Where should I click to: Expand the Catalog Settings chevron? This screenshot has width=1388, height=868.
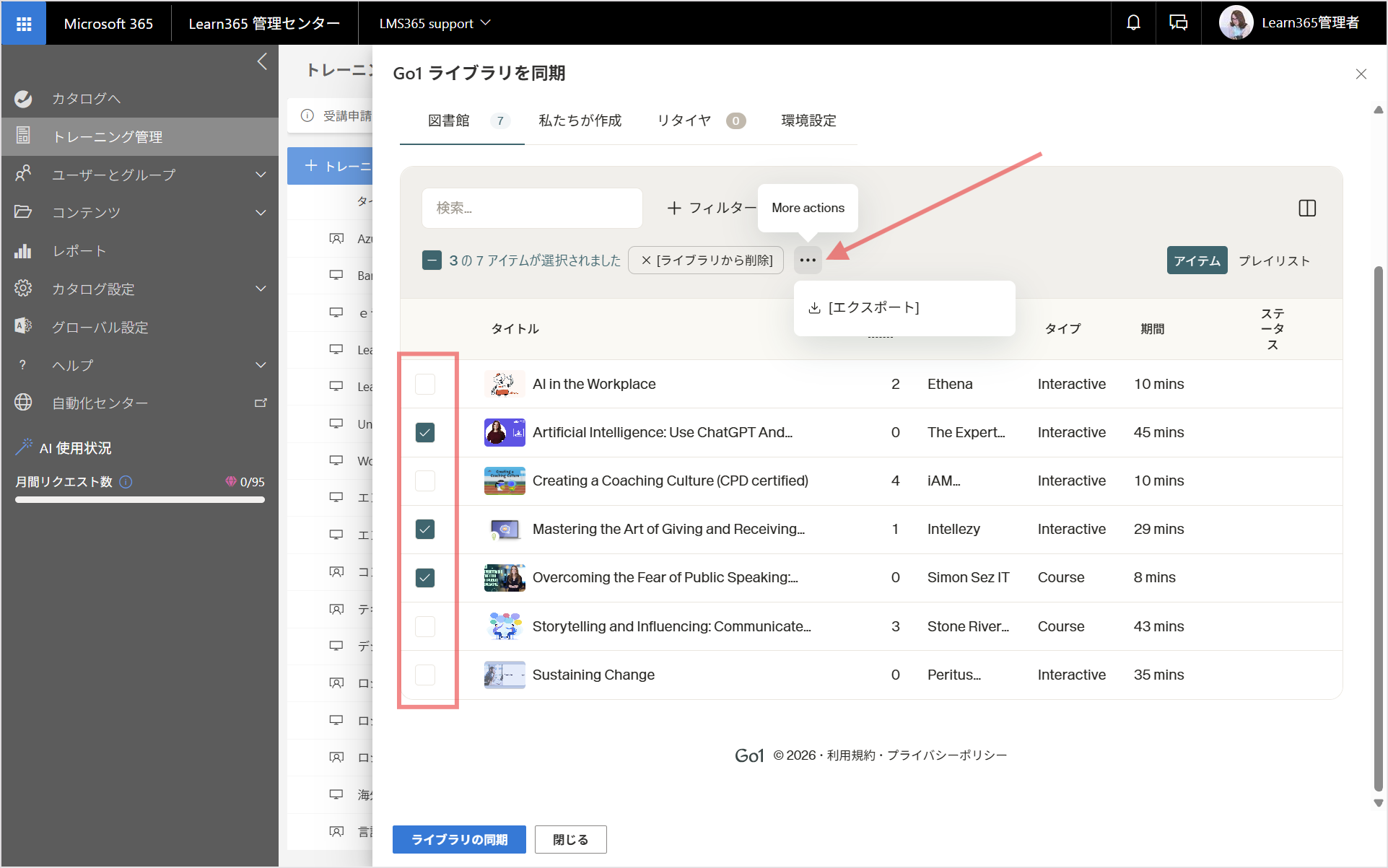(x=261, y=289)
